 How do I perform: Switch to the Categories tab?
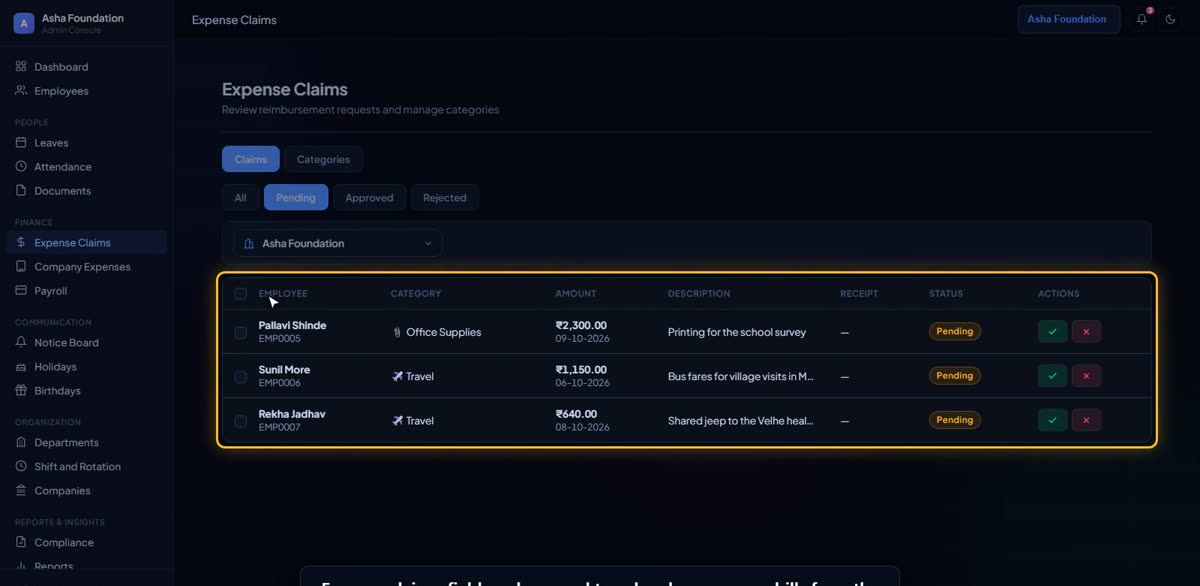pos(323,159)
